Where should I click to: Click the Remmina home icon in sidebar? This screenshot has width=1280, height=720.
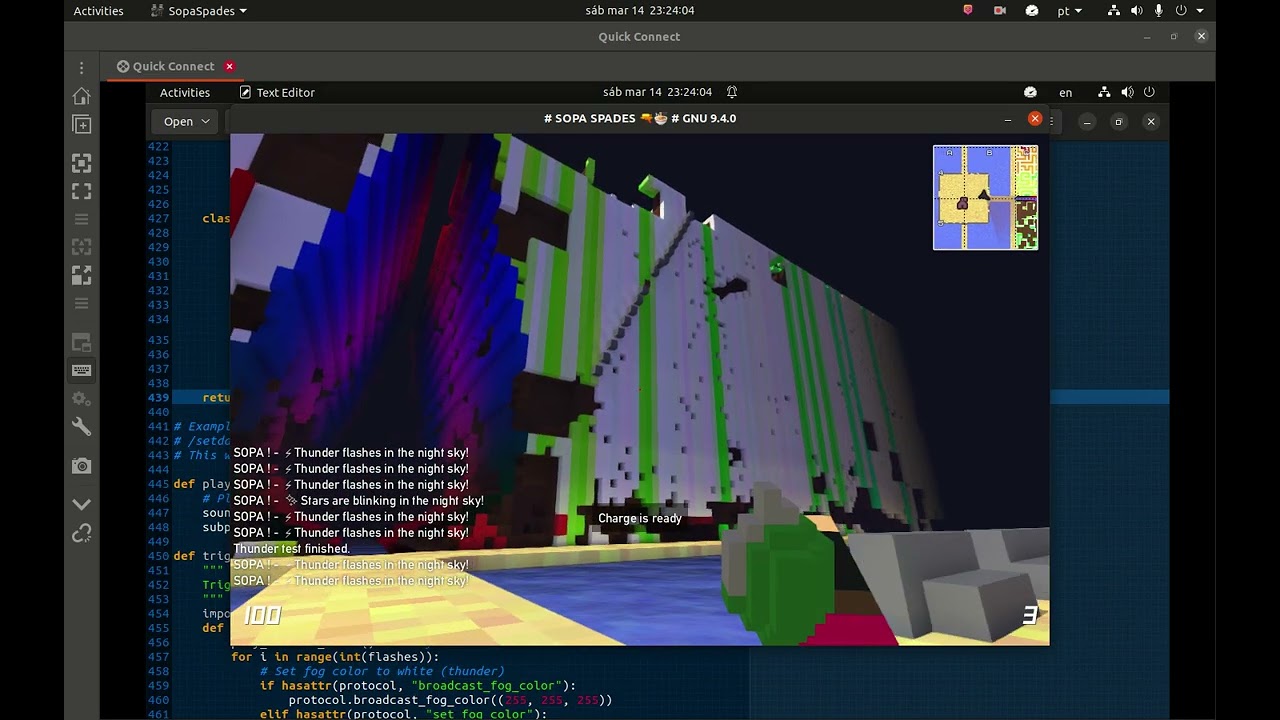point(82,96)
